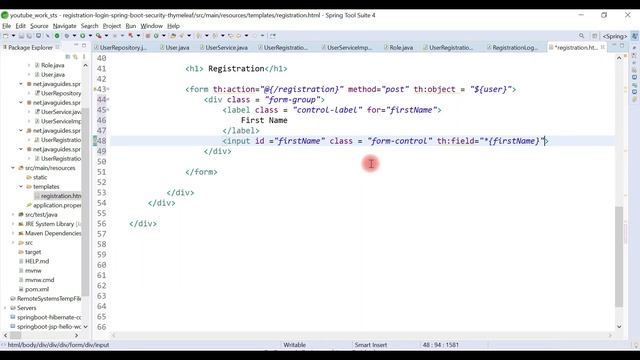Open the Edit menu

coord(20,26)
